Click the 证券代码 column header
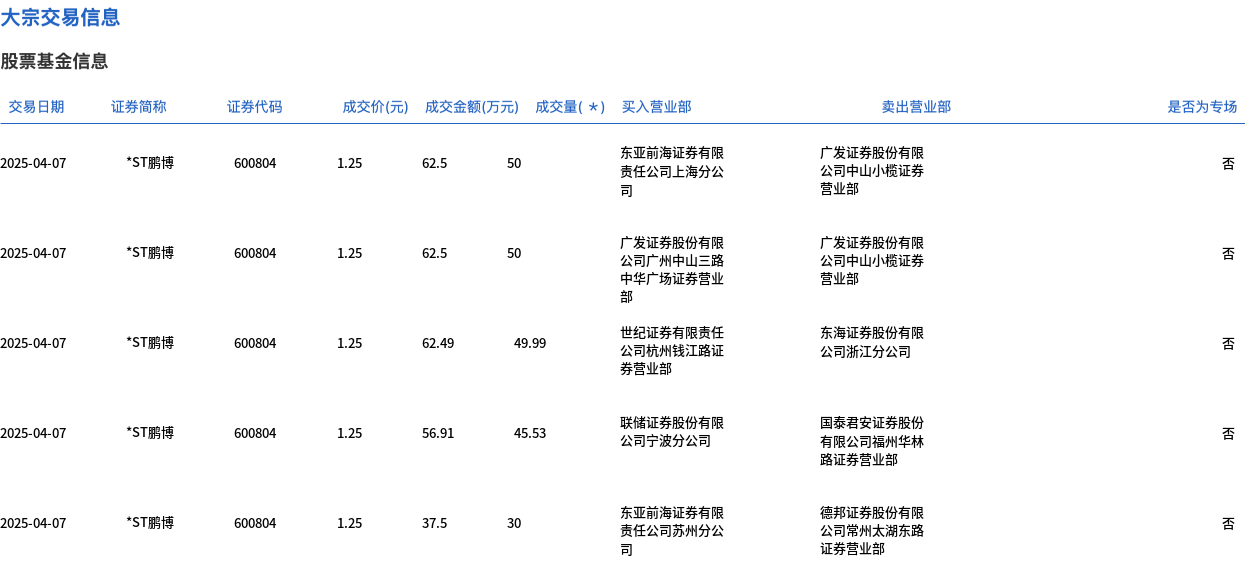Screen dimensions: 1245x574 (255, 107)
